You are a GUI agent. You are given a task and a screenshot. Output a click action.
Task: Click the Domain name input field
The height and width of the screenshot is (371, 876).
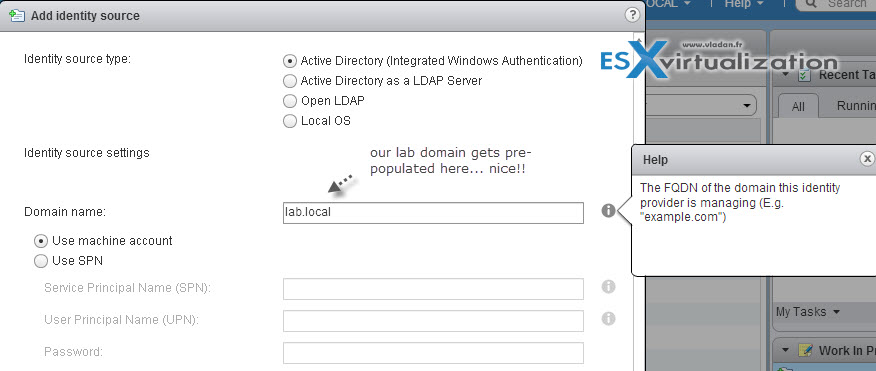coord(433,213)
